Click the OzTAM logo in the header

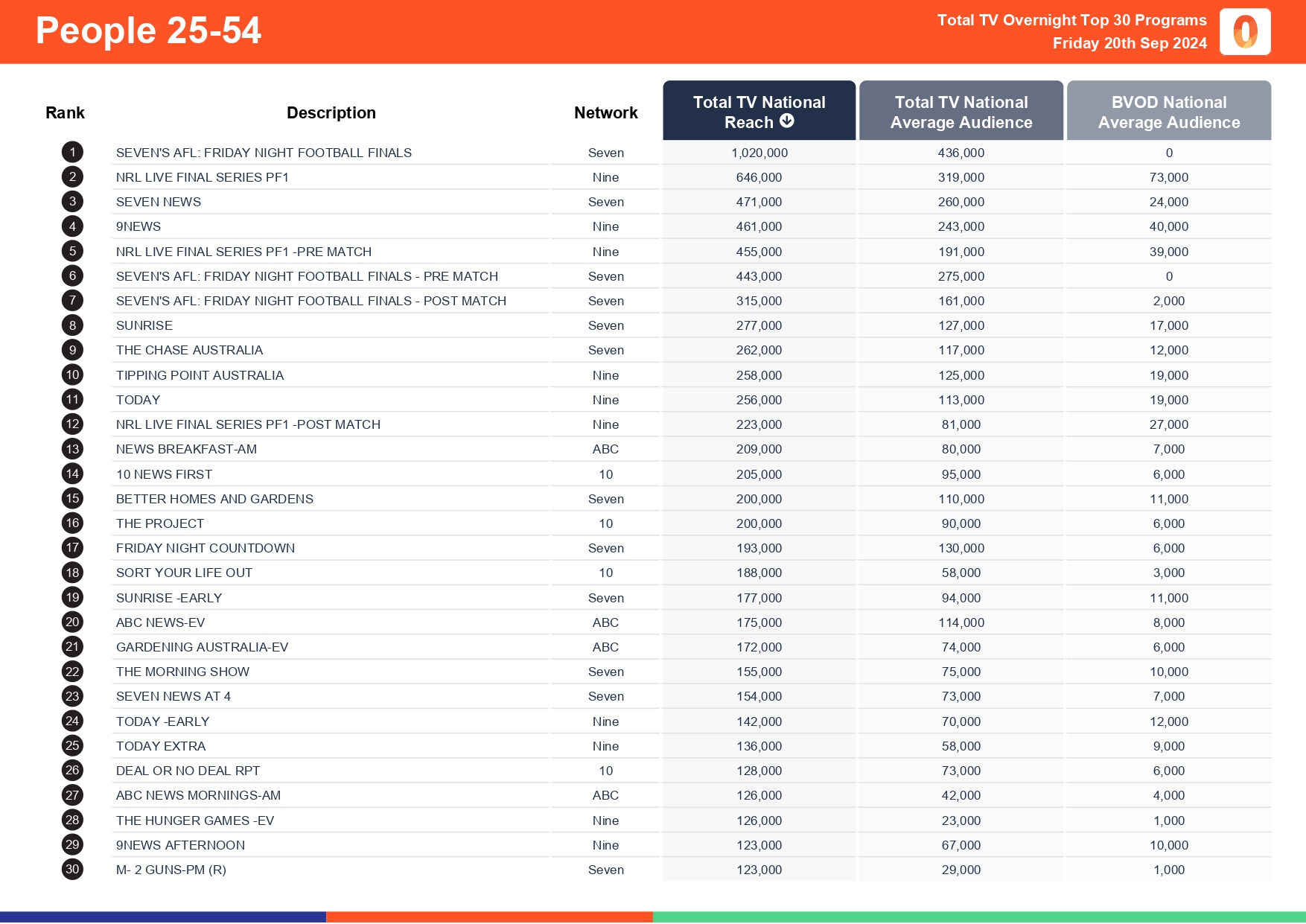(1244, 32)
